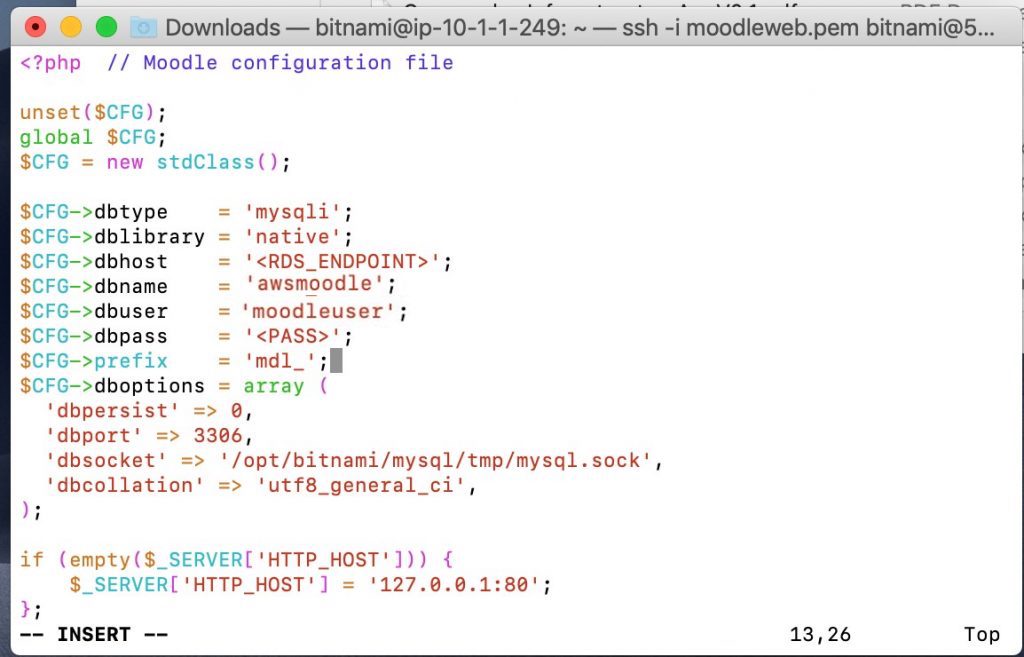The width and height of the screenshot is (1024, 657).
Task: Click the '// Moodle configuration file' comment
Action: point(280,63)
